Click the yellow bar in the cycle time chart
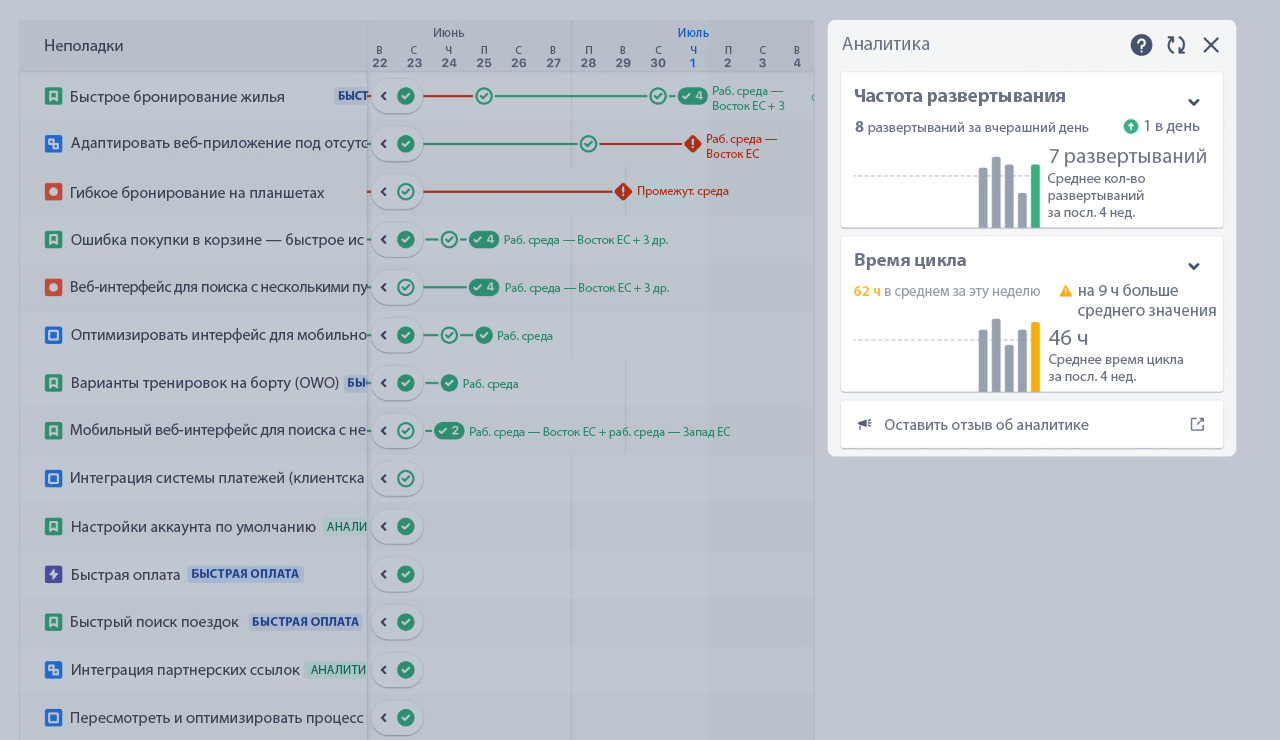The width and height of the screenshot is (1280, 740). (1035, 356)
